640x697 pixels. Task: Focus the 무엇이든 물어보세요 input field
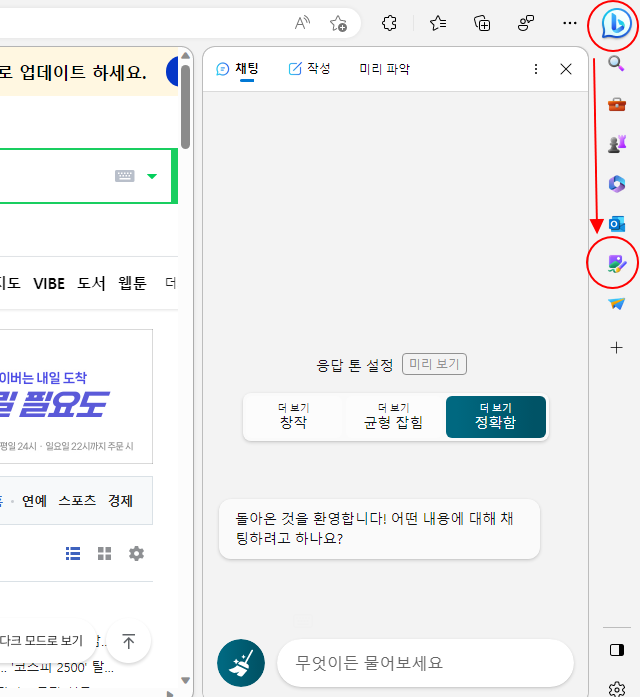click(425, 663)
